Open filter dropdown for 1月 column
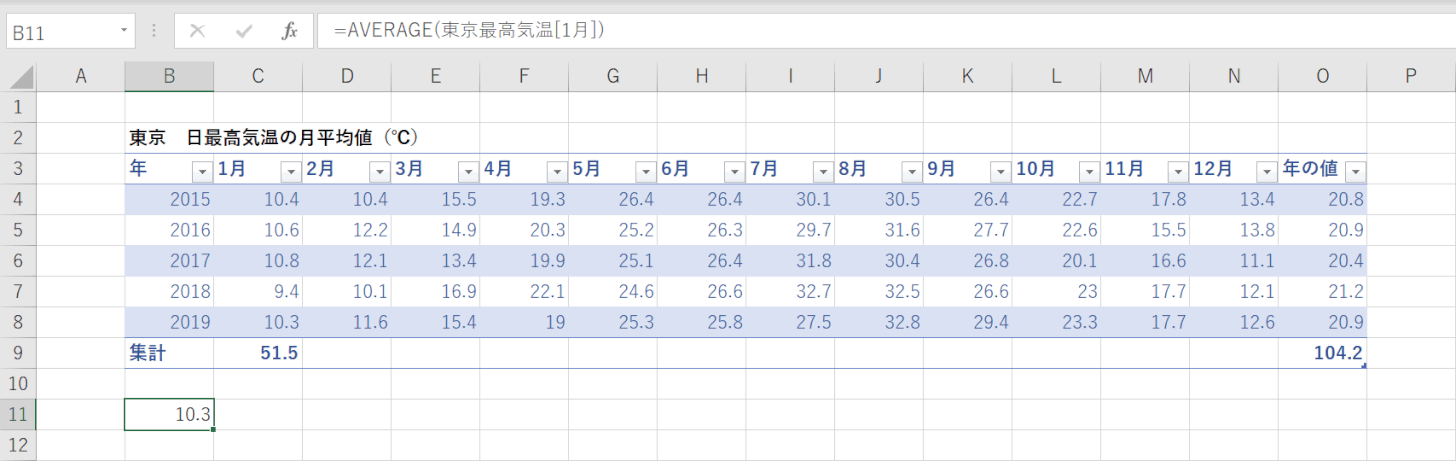The width and height of the screenshot is (1456, 461). [x=290, y=170]
